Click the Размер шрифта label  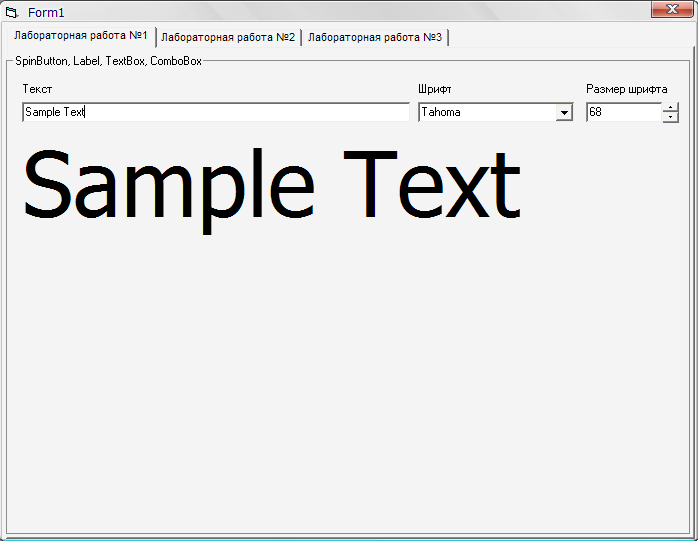point(626,89)
